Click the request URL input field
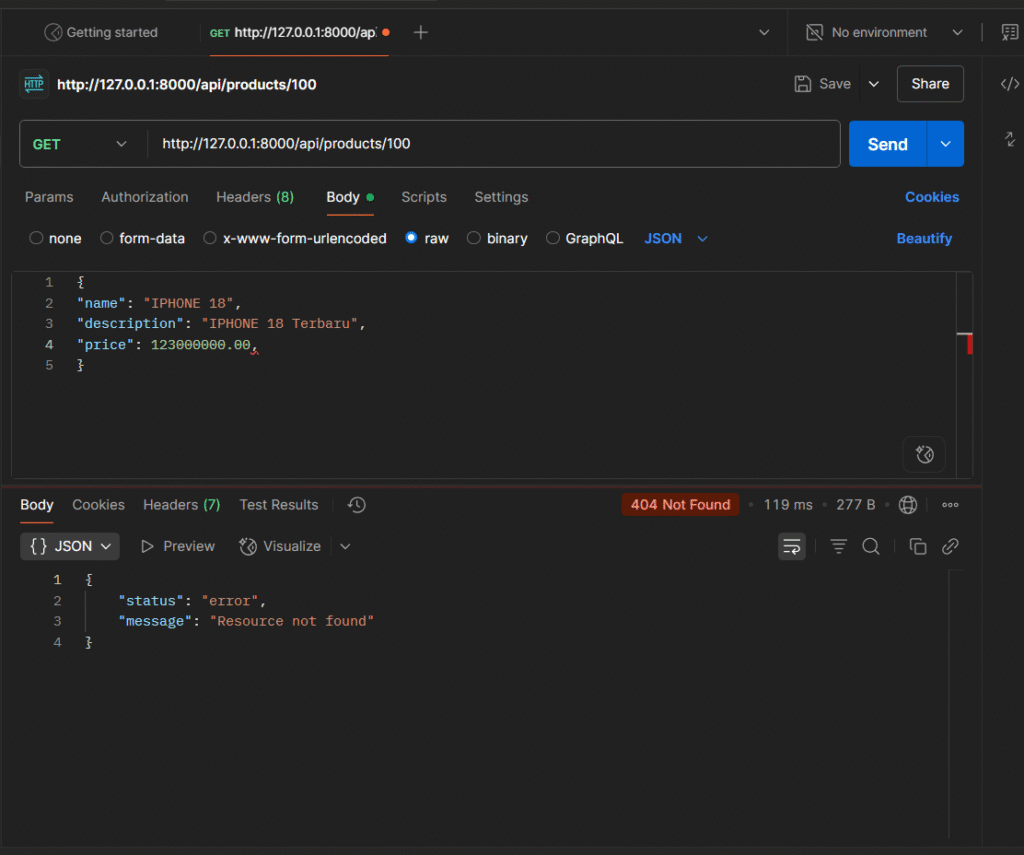The height and width of the screenshot is (855, 1024). pyautogui.click(x=490, y=144)
